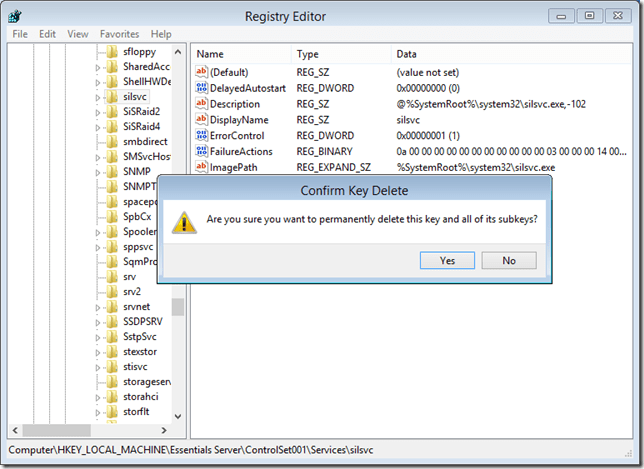Click the warning icon in Confirm Key Delete

pyautogui.click(x=184, y=223)
